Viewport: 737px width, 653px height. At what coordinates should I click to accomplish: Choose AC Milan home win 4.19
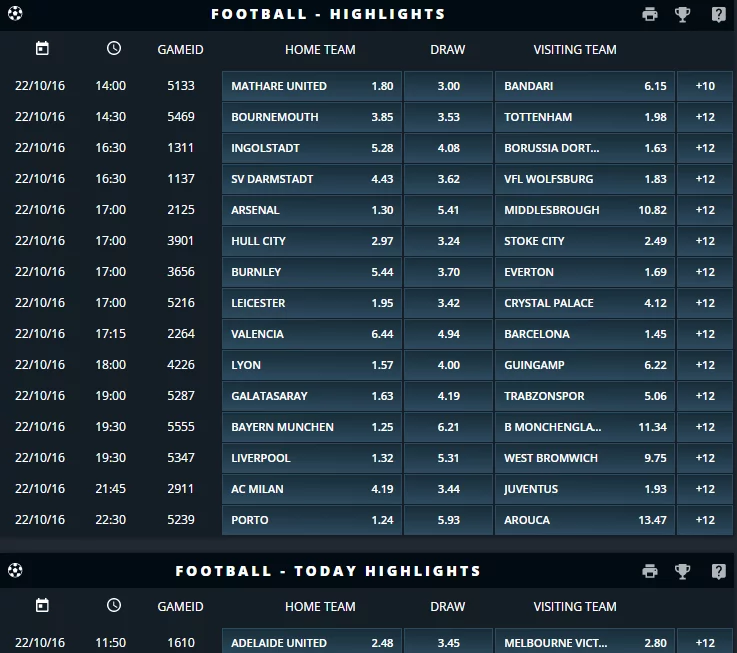pyautogui.click(x=312, y=489)
